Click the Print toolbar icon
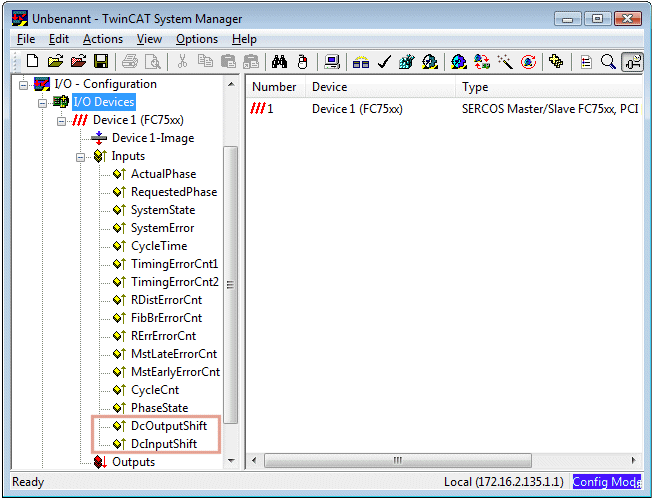The width and height of the screenshot is (652, 499). 130,62
